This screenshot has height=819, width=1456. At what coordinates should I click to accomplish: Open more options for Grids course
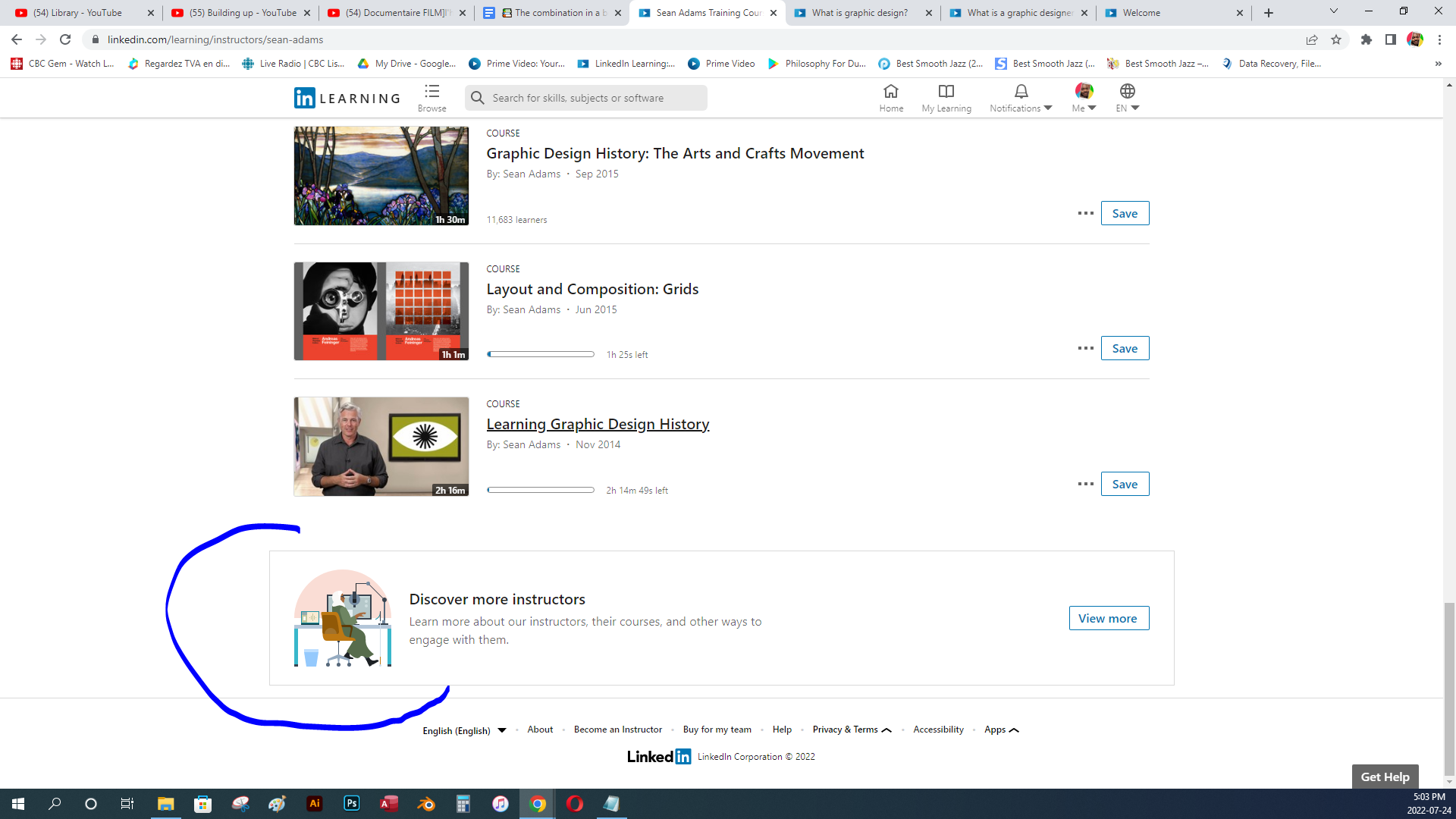tap(1085, 348)
